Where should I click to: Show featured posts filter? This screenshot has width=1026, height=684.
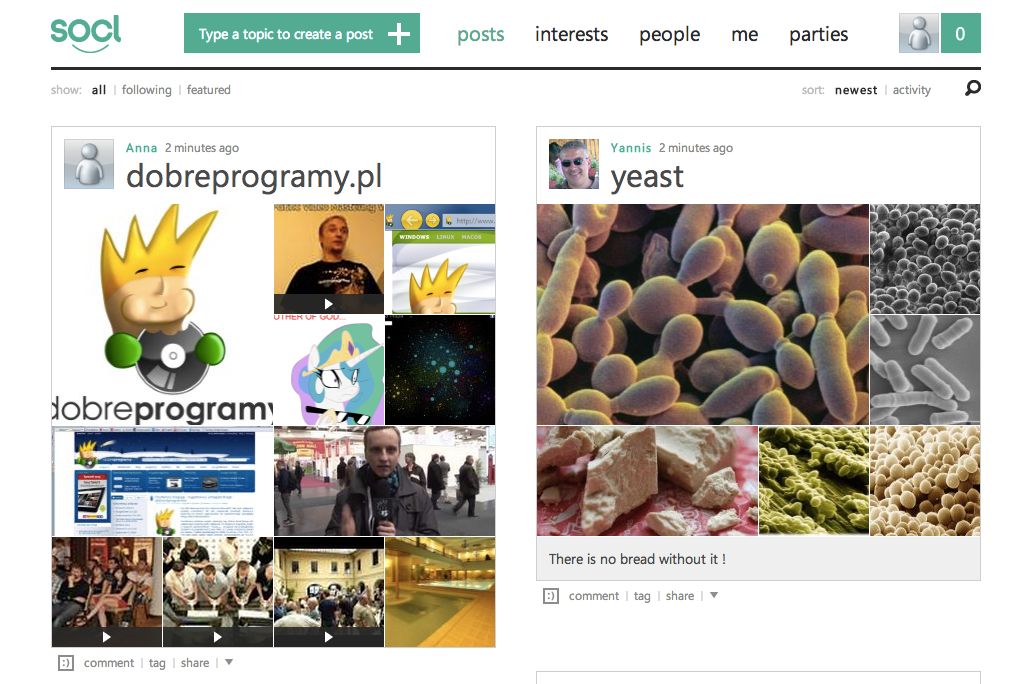(209, 90)
